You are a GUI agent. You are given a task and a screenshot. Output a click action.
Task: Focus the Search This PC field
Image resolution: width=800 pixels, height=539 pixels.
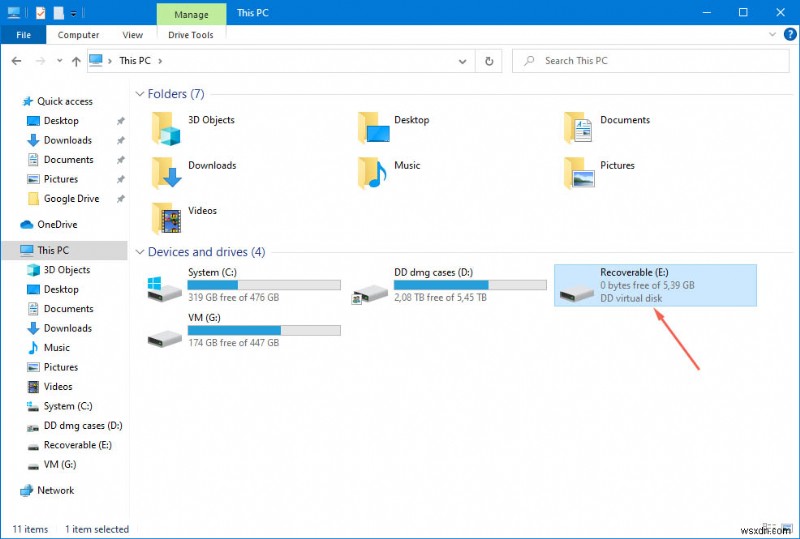tap(651, 61)
